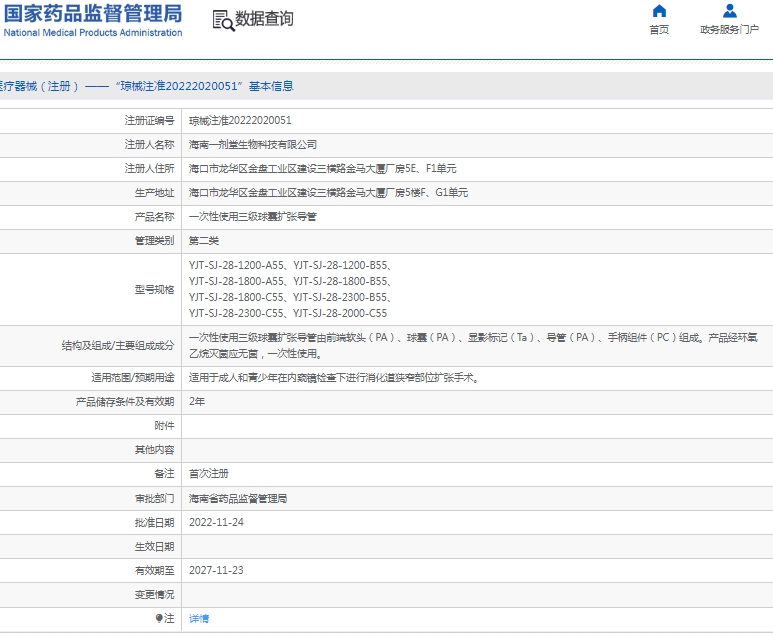Screen dimensions: 773x636
Task: Click the 数据查询 heading text
Action: click(264, 19)
